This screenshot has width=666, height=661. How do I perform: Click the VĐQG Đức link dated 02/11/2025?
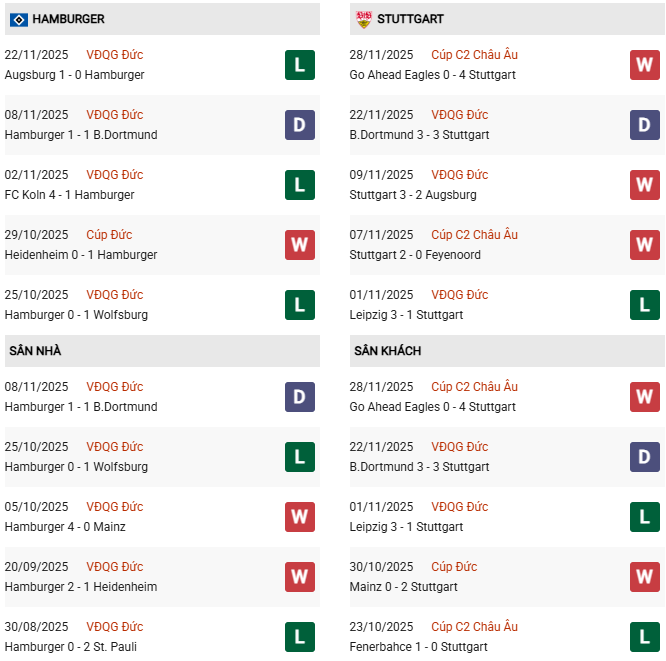pos(114,175)
